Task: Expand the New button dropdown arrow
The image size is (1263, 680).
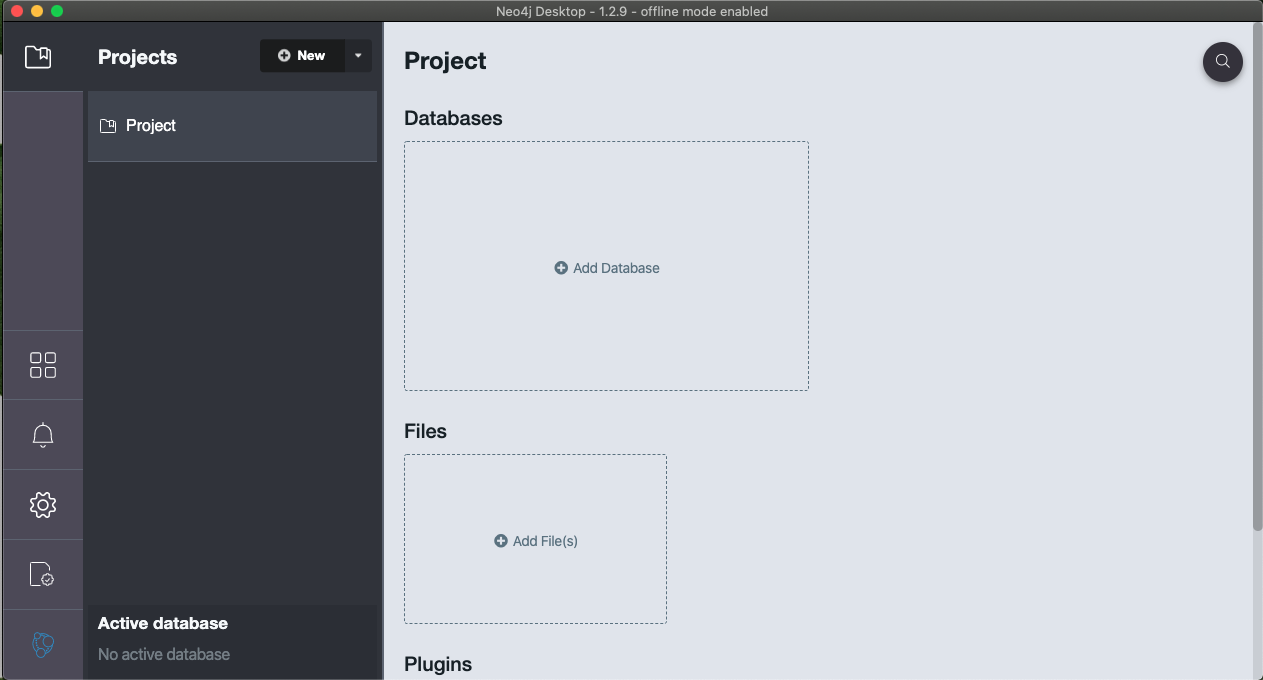Action: coord(358,56)
